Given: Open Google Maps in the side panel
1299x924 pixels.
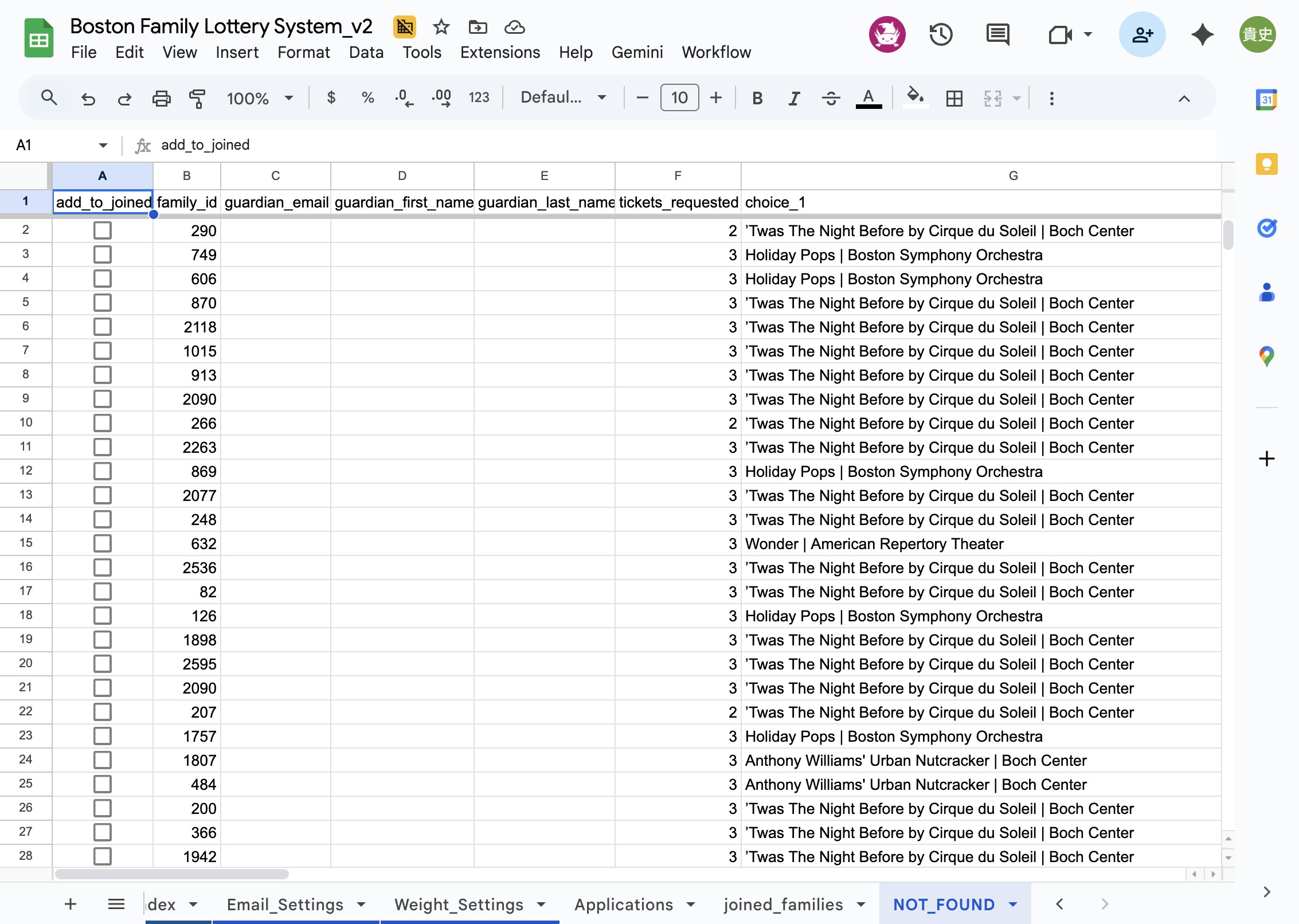Looking at the screenshot, I should 1266,357.
